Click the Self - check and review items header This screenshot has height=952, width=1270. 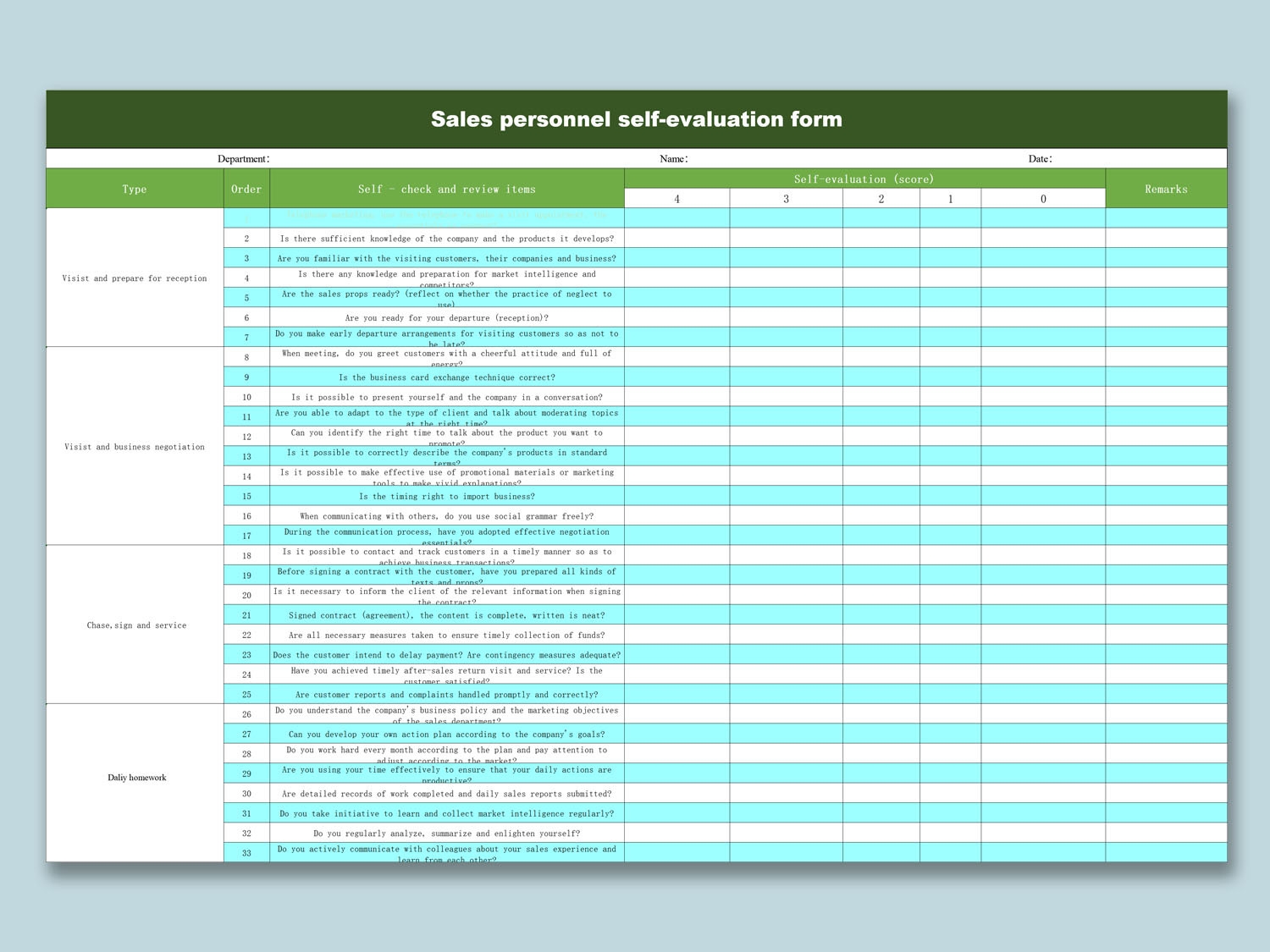point(448,189)
